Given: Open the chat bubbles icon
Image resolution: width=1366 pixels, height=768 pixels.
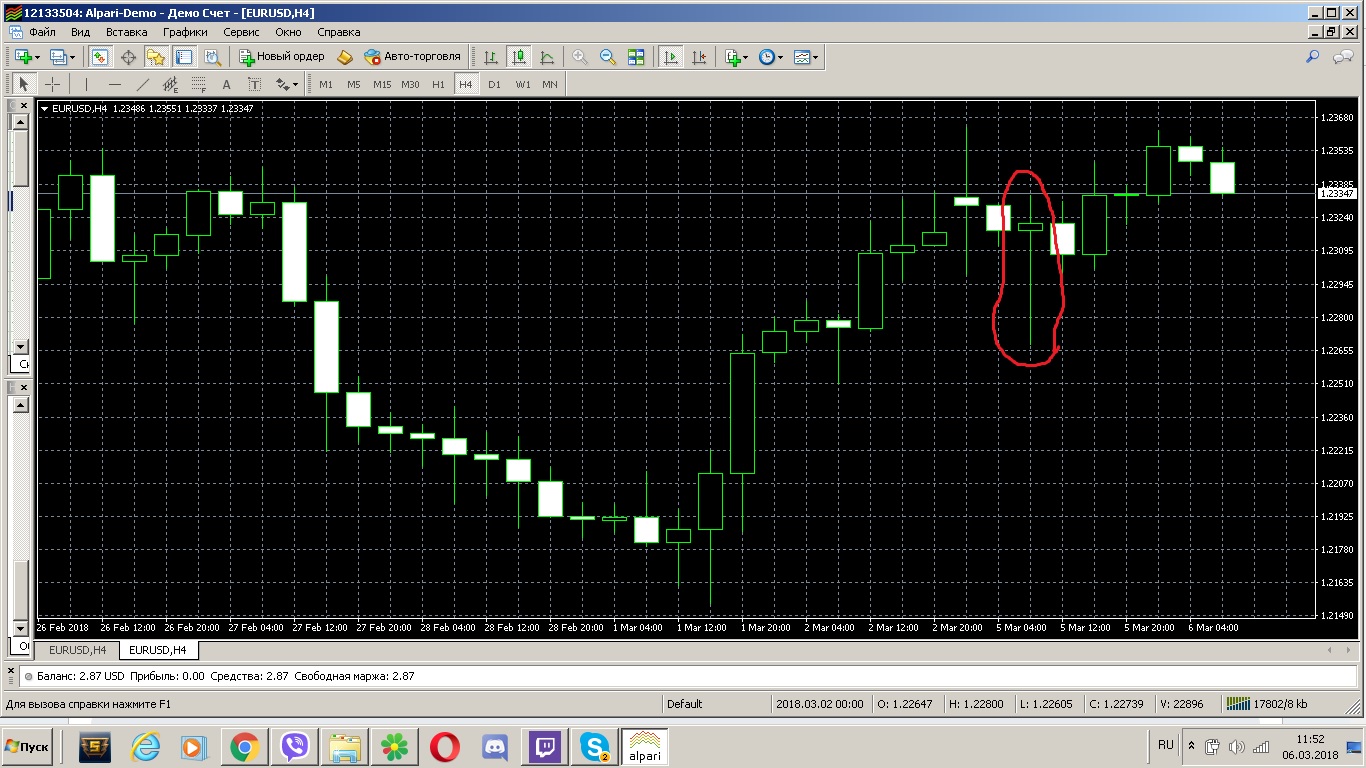Looking at the screenshot, I should click(x=1343, y=57).
